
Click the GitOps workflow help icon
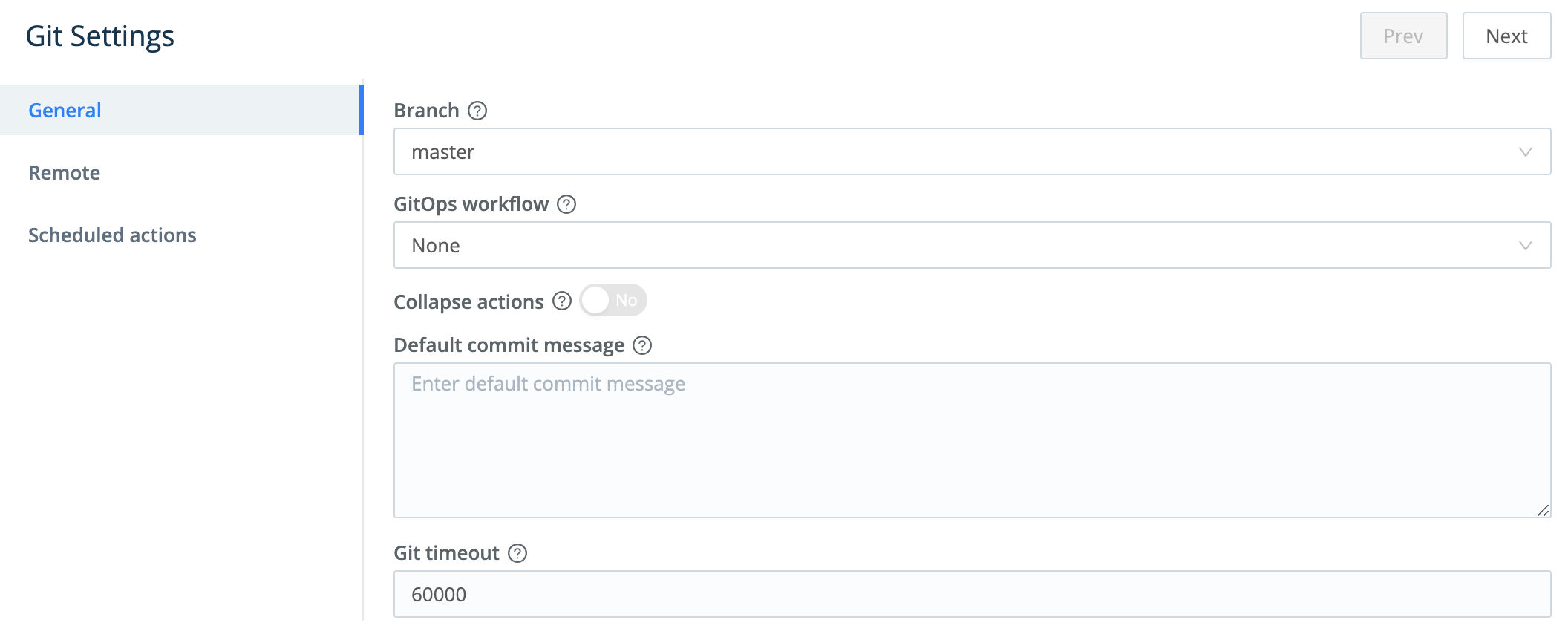pos(566,203)
